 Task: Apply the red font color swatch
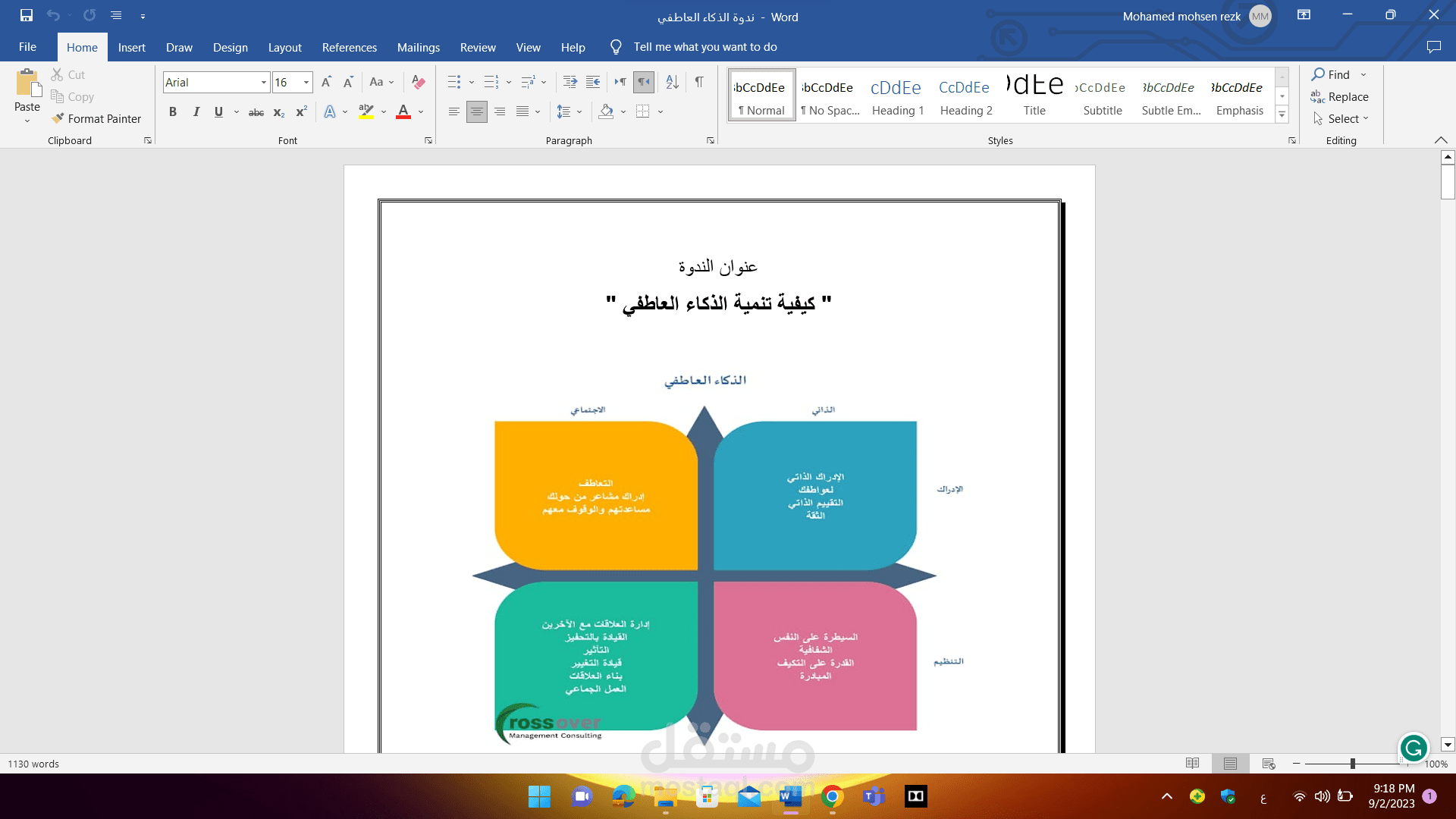click(x=403, y=111)
